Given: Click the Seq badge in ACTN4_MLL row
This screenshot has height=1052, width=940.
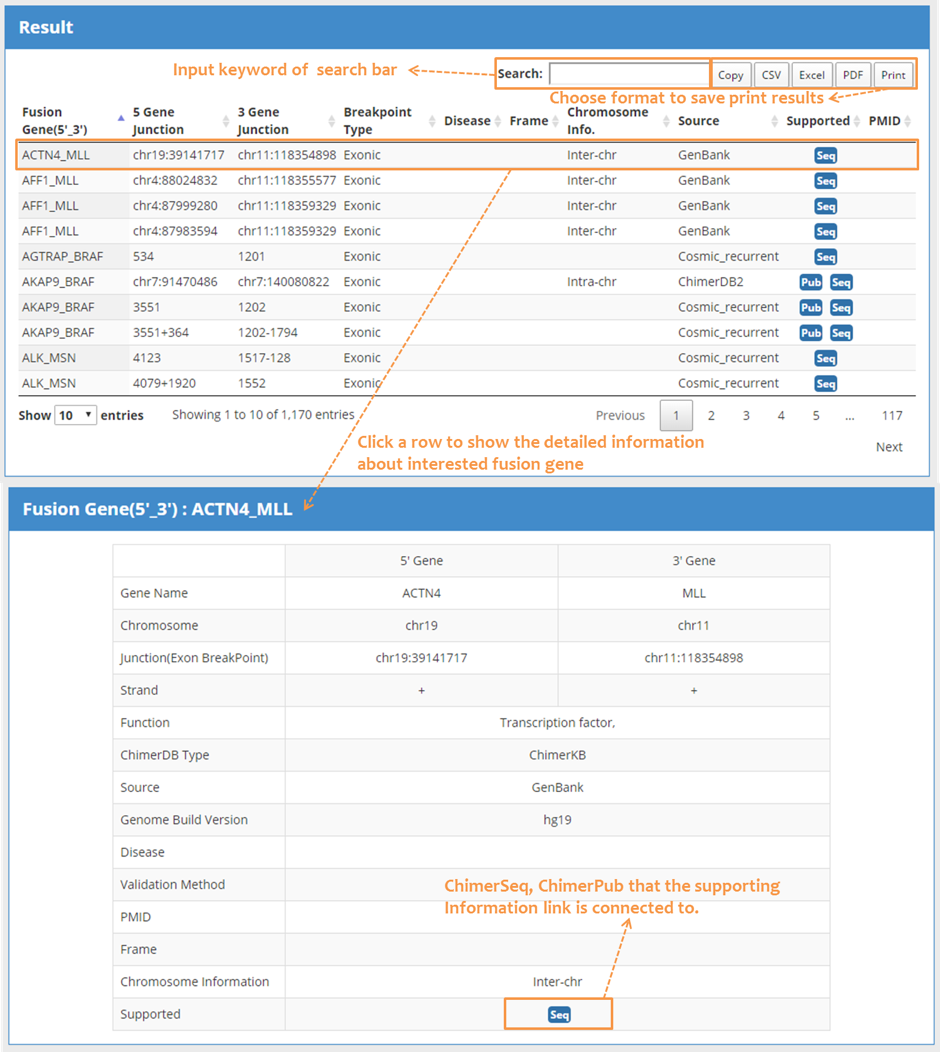Looking at the screenshot, I should point(825,156).
